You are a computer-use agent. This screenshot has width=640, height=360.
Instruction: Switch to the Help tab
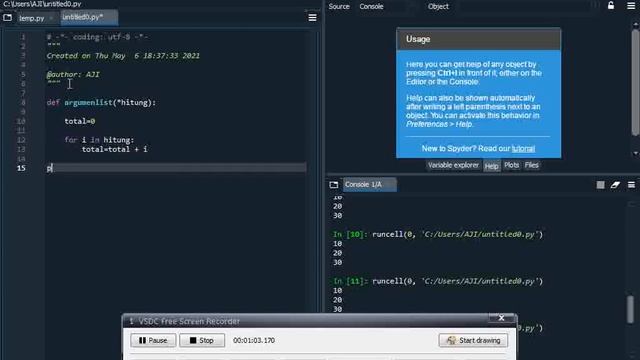pyautogui.click(x=491, y=166)
